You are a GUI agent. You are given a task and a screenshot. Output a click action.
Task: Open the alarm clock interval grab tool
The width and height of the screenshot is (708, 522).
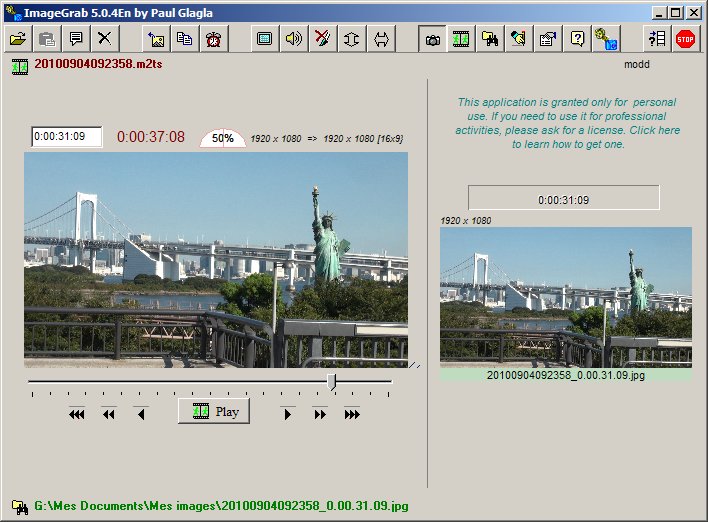(214, 39)
